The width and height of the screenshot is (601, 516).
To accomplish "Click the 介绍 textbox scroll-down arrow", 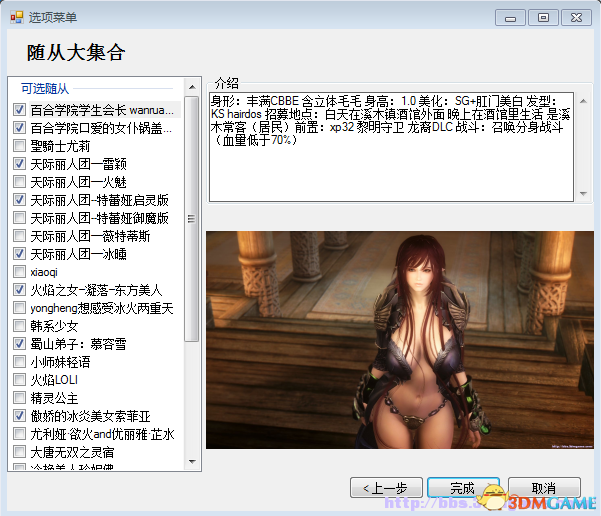I will [583, 194].
